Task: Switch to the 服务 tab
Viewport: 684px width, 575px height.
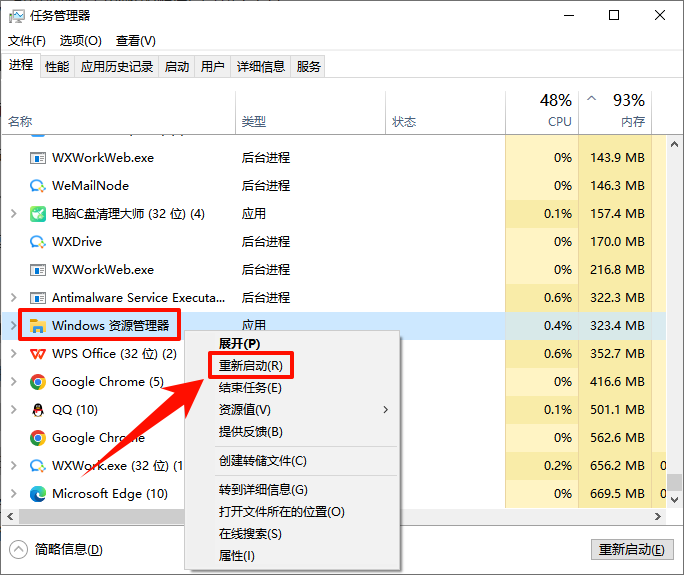Action: (x=308, y=67)
